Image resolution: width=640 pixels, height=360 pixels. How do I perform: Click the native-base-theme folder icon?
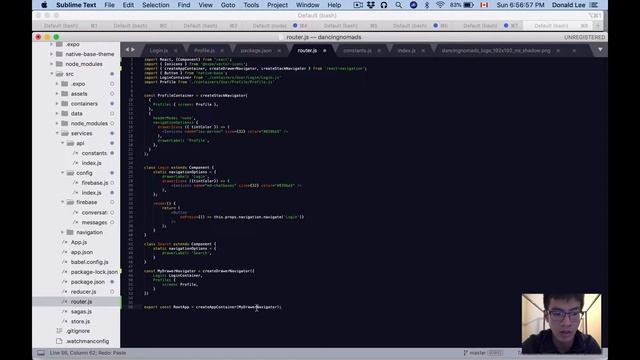pyautogui.click(x=59, y=54)
